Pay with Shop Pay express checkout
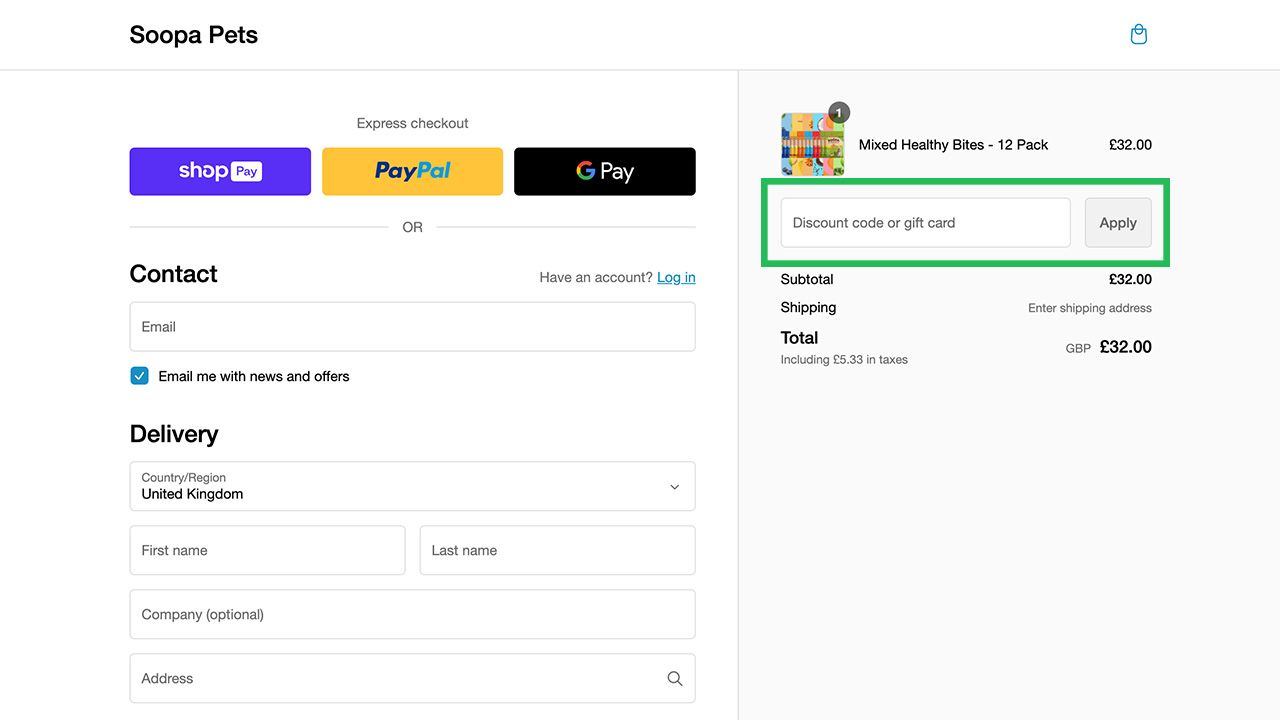Viewport: 1280px width, 720px height. tap(220, 171)
